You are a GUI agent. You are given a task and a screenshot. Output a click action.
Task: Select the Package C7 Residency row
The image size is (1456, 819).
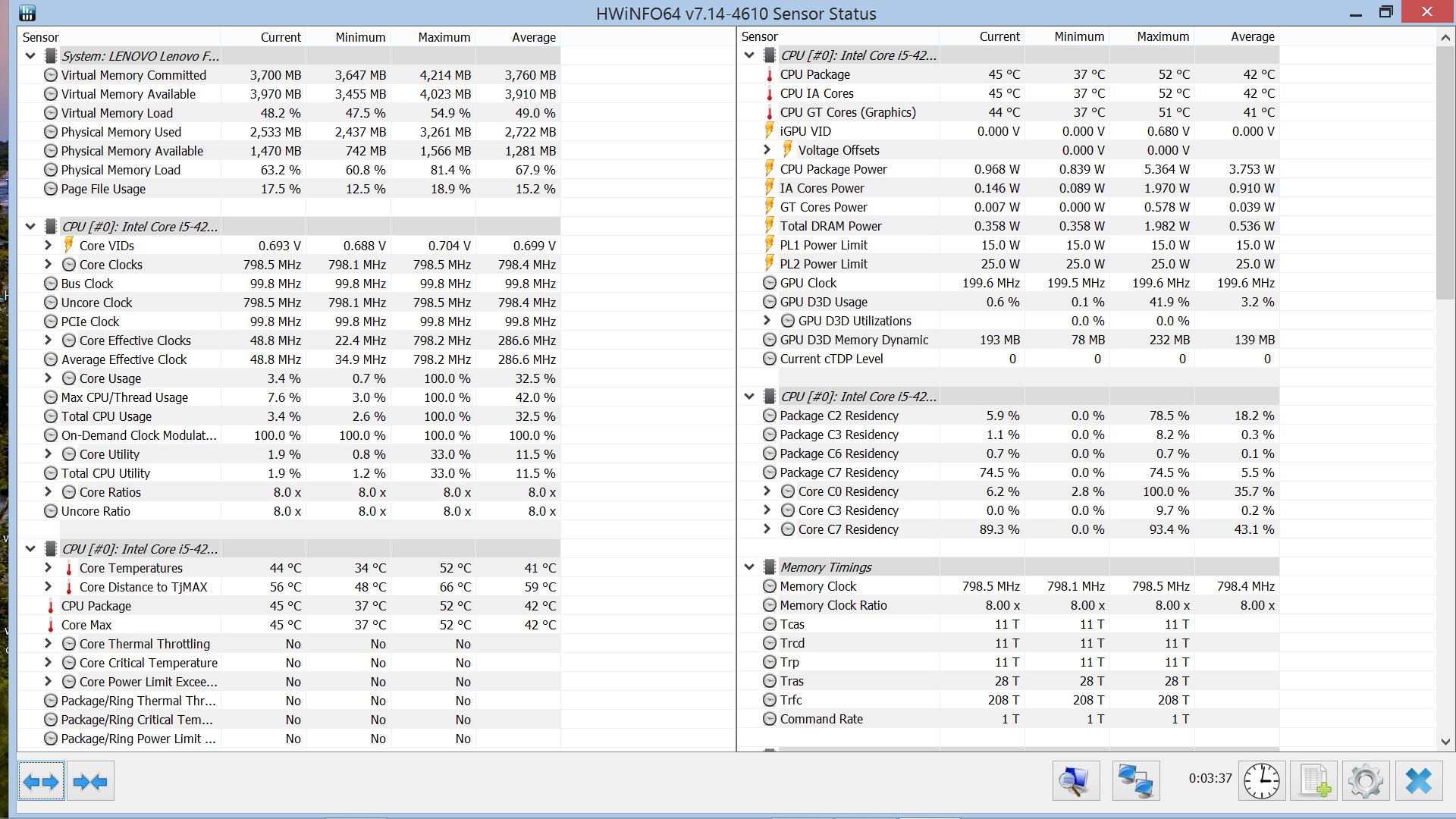[x=1008, y=472]
